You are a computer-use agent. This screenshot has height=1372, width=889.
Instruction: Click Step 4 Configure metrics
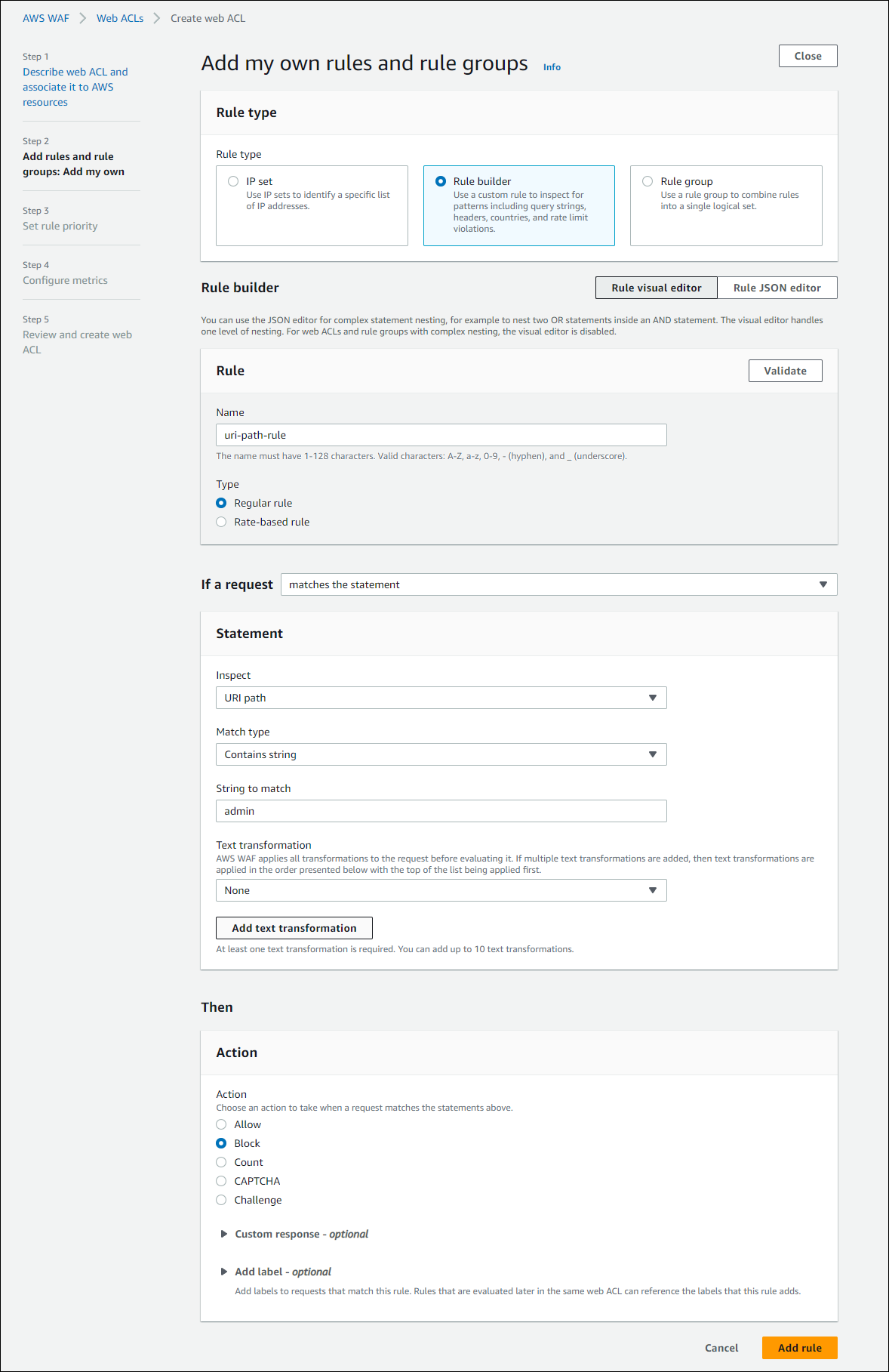[65, 280]
